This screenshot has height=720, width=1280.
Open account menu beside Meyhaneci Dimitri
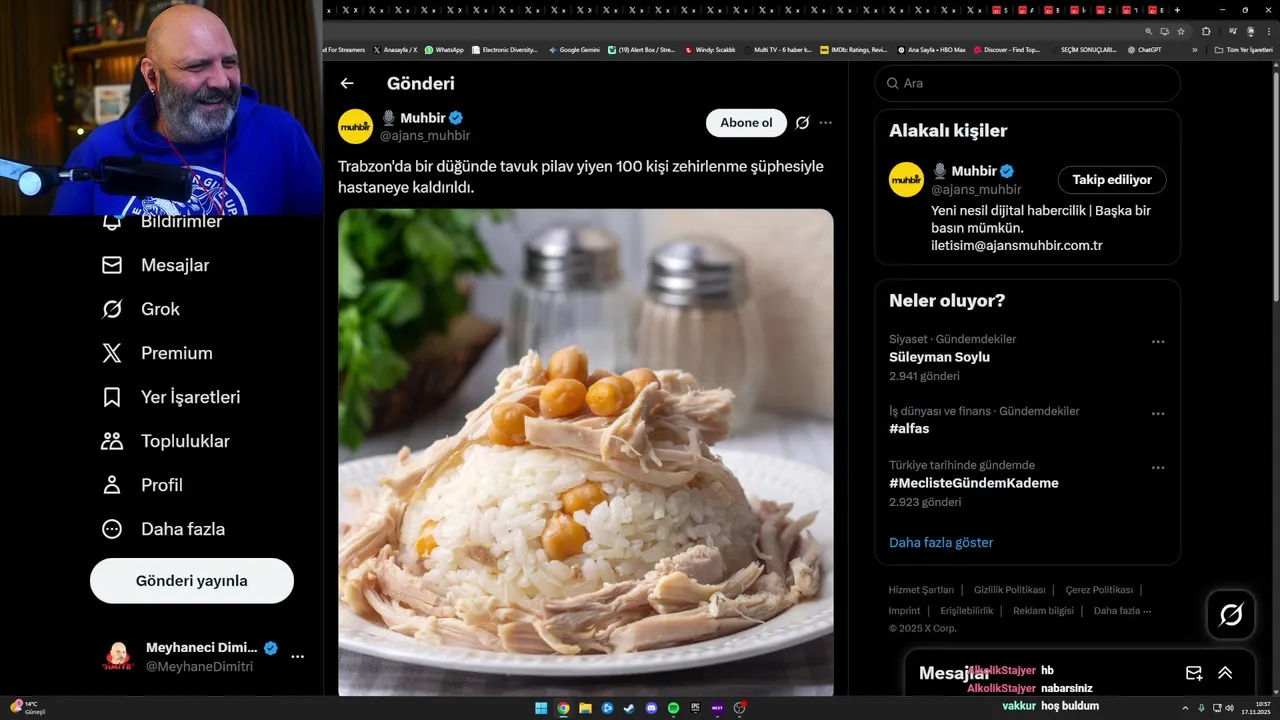tap(297, 657)
